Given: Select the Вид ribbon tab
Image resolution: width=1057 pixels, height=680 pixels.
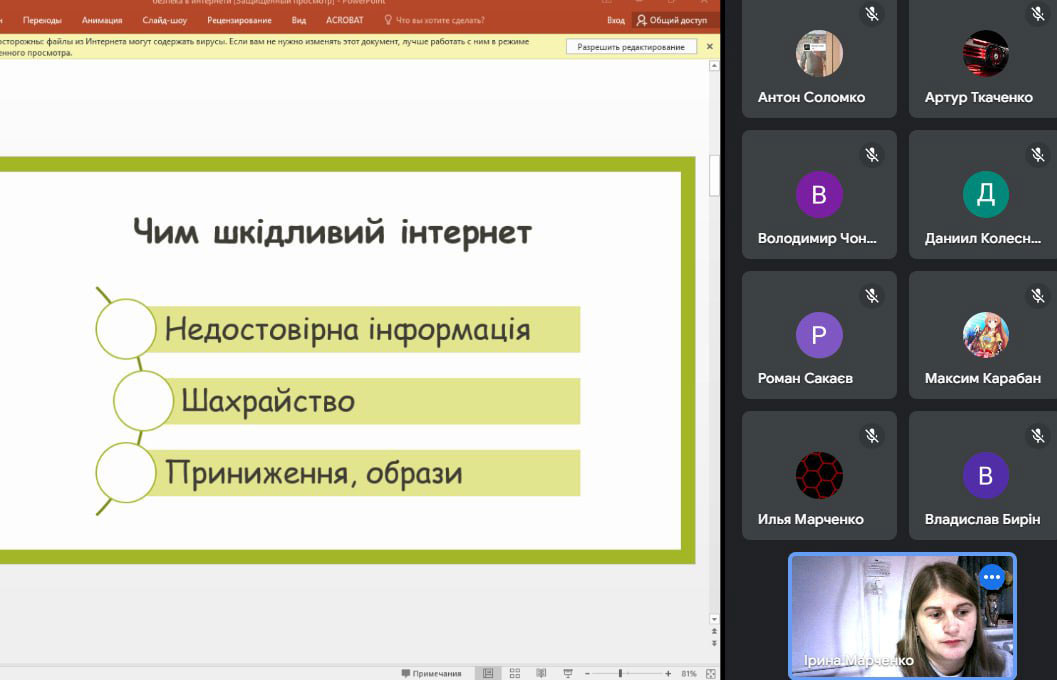Looking at the screenshot, I should coord(299,20).
